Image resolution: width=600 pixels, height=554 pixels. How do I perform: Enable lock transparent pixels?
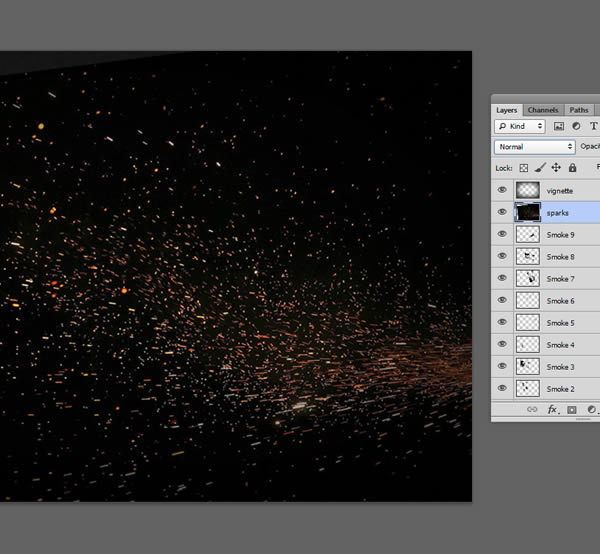pos(523,168)
